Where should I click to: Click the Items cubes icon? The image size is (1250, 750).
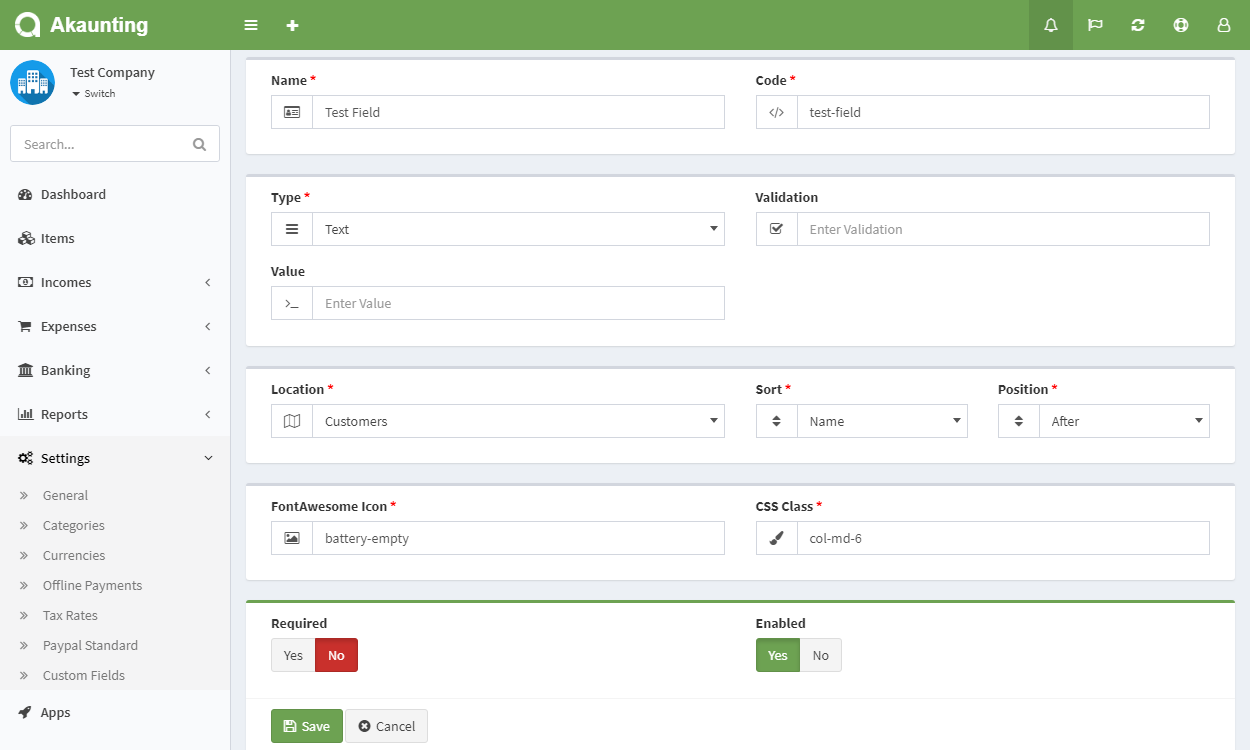[x=26, y=238]
